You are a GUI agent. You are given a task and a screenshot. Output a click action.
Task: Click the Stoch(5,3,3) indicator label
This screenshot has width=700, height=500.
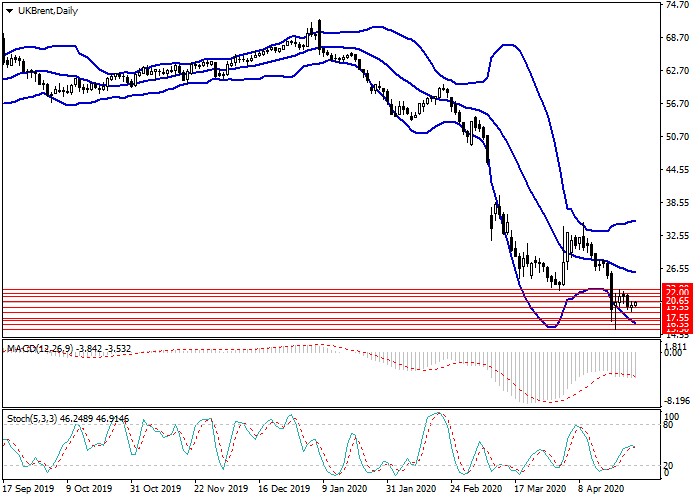pos(38,418)
